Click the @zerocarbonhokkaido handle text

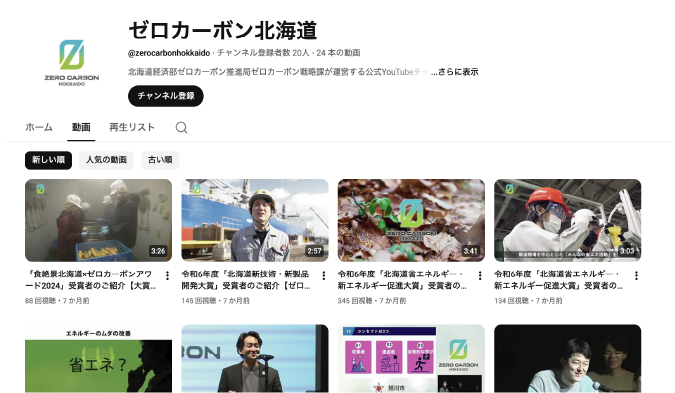pos(169,53)
